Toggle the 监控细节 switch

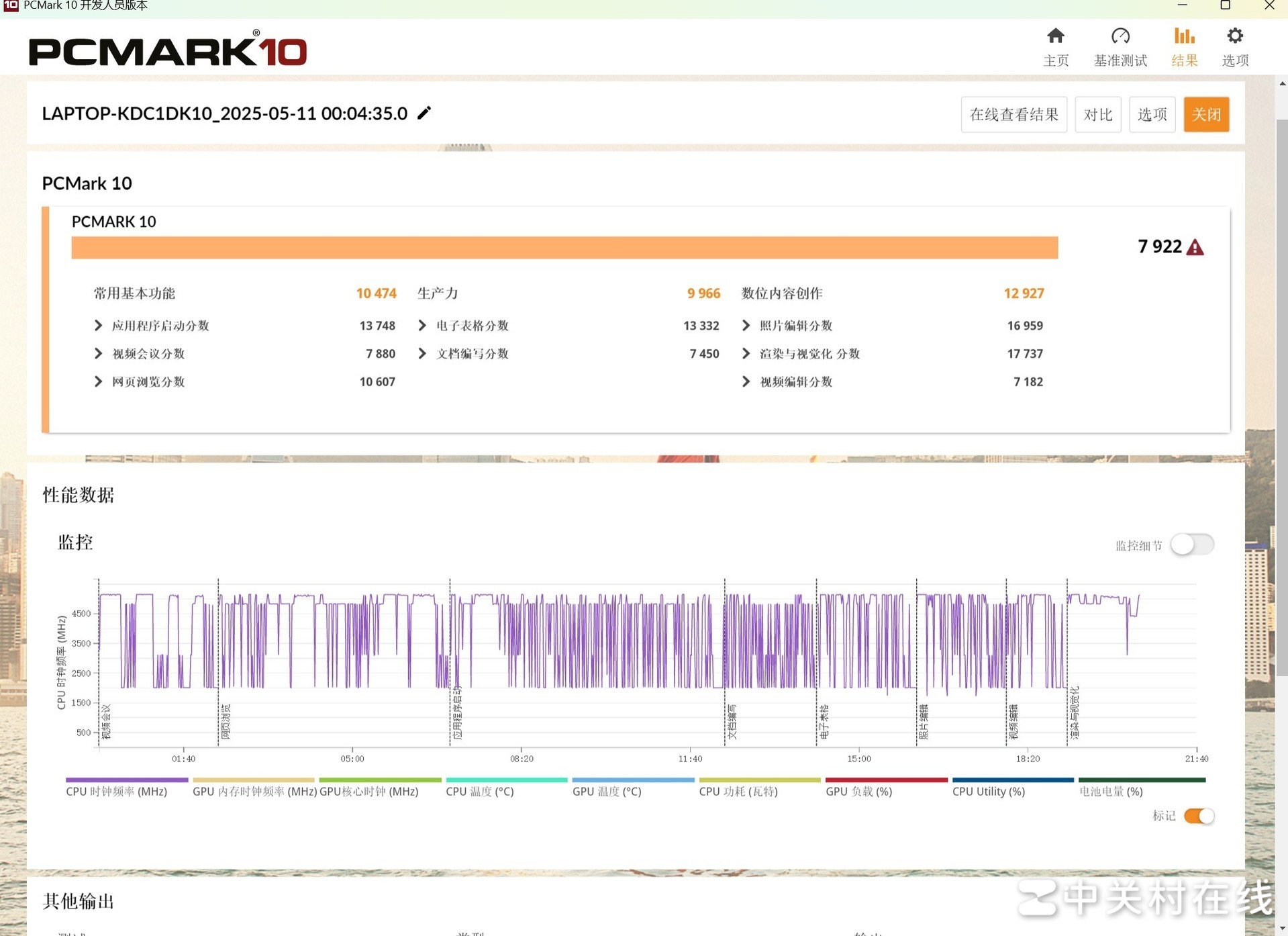click(x=1192, y=545)
